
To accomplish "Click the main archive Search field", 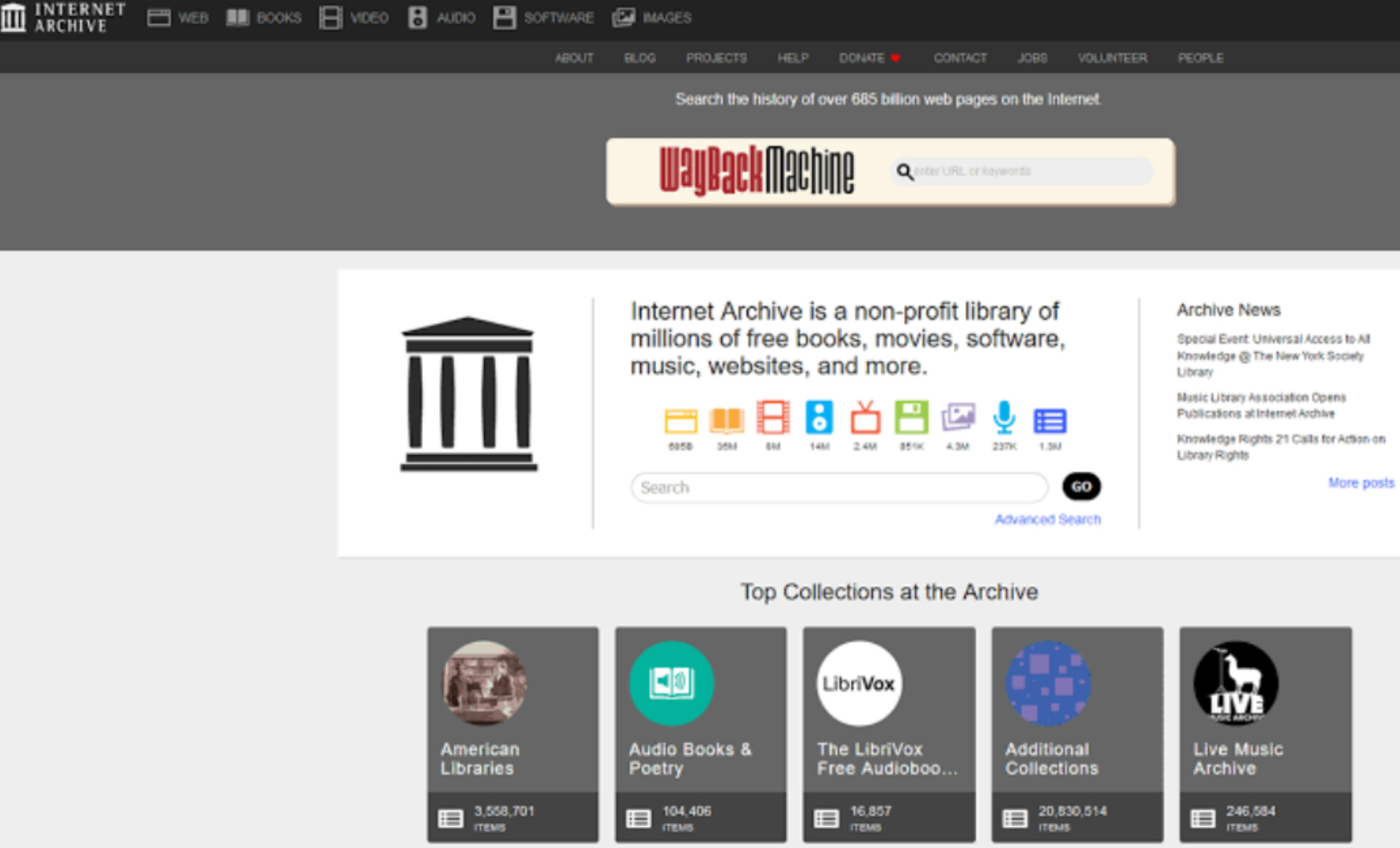I will [x=839, y=487].
